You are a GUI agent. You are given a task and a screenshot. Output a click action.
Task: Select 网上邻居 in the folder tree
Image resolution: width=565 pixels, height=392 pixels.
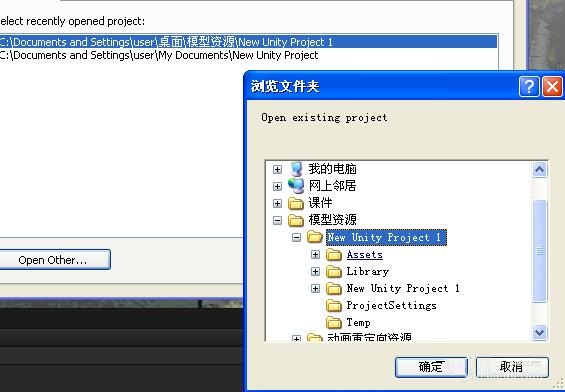332,186
